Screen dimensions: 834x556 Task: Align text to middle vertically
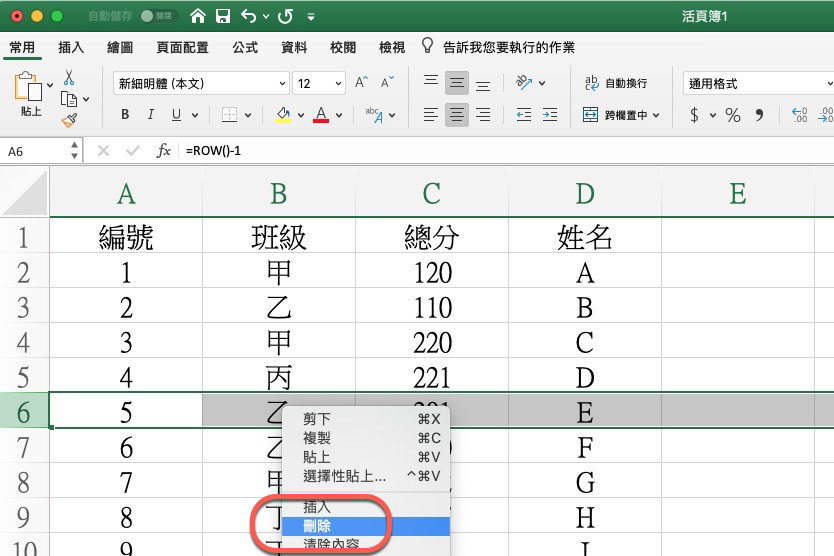click(456, 83)
